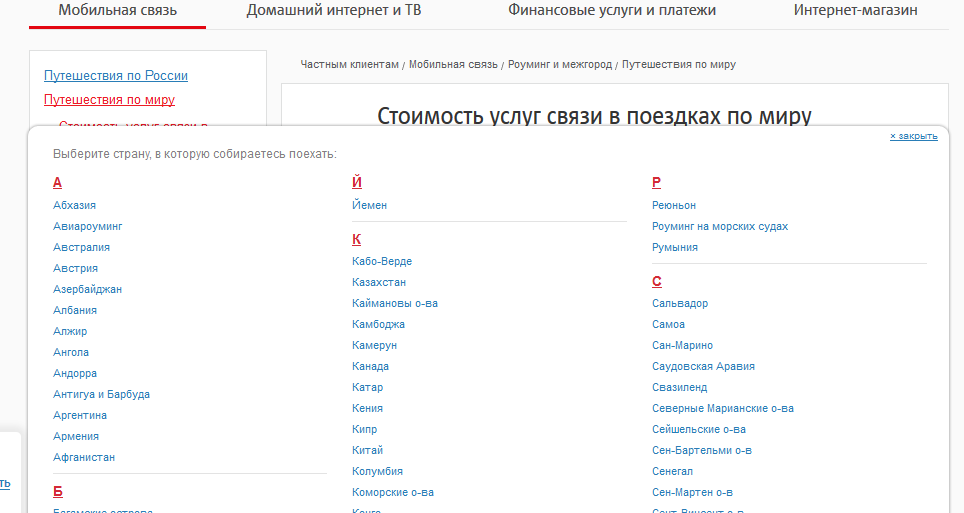This screenshot has width=964, height=513.
Task: Jump to letter А section heading
Action: tap(58, 182)
